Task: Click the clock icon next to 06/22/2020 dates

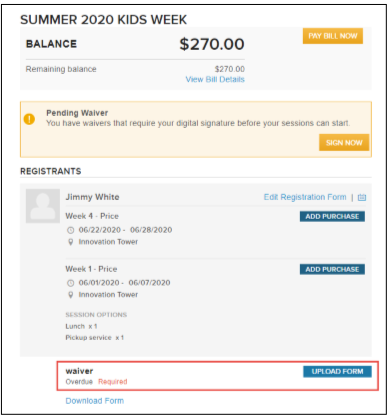Action: [x=71, y=230]
